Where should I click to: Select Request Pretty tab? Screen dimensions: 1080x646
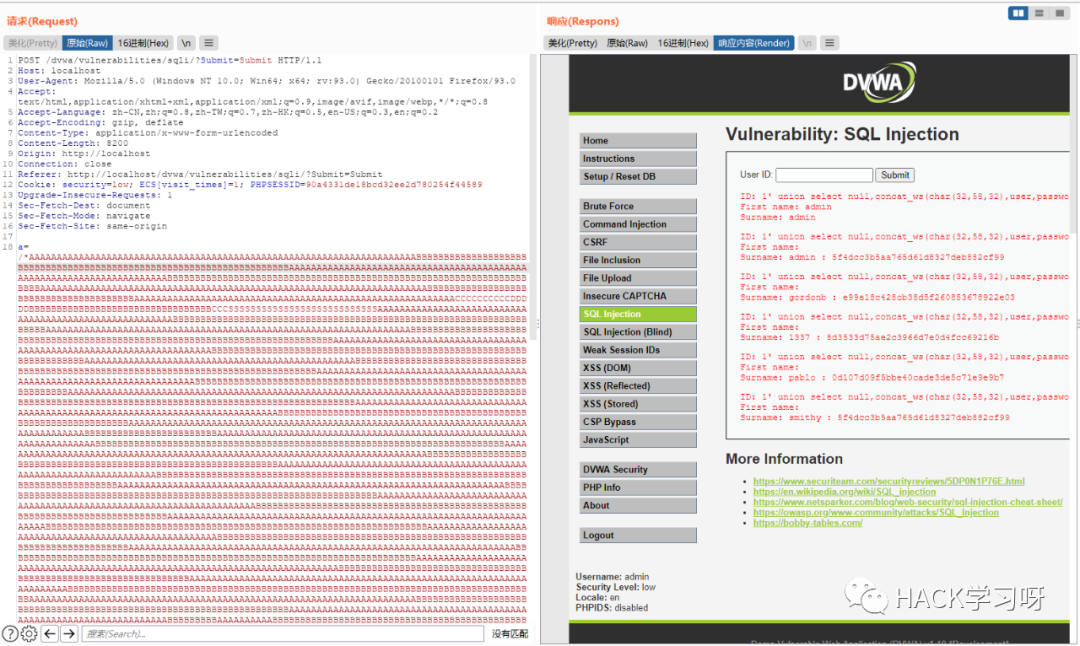(32, 43)
